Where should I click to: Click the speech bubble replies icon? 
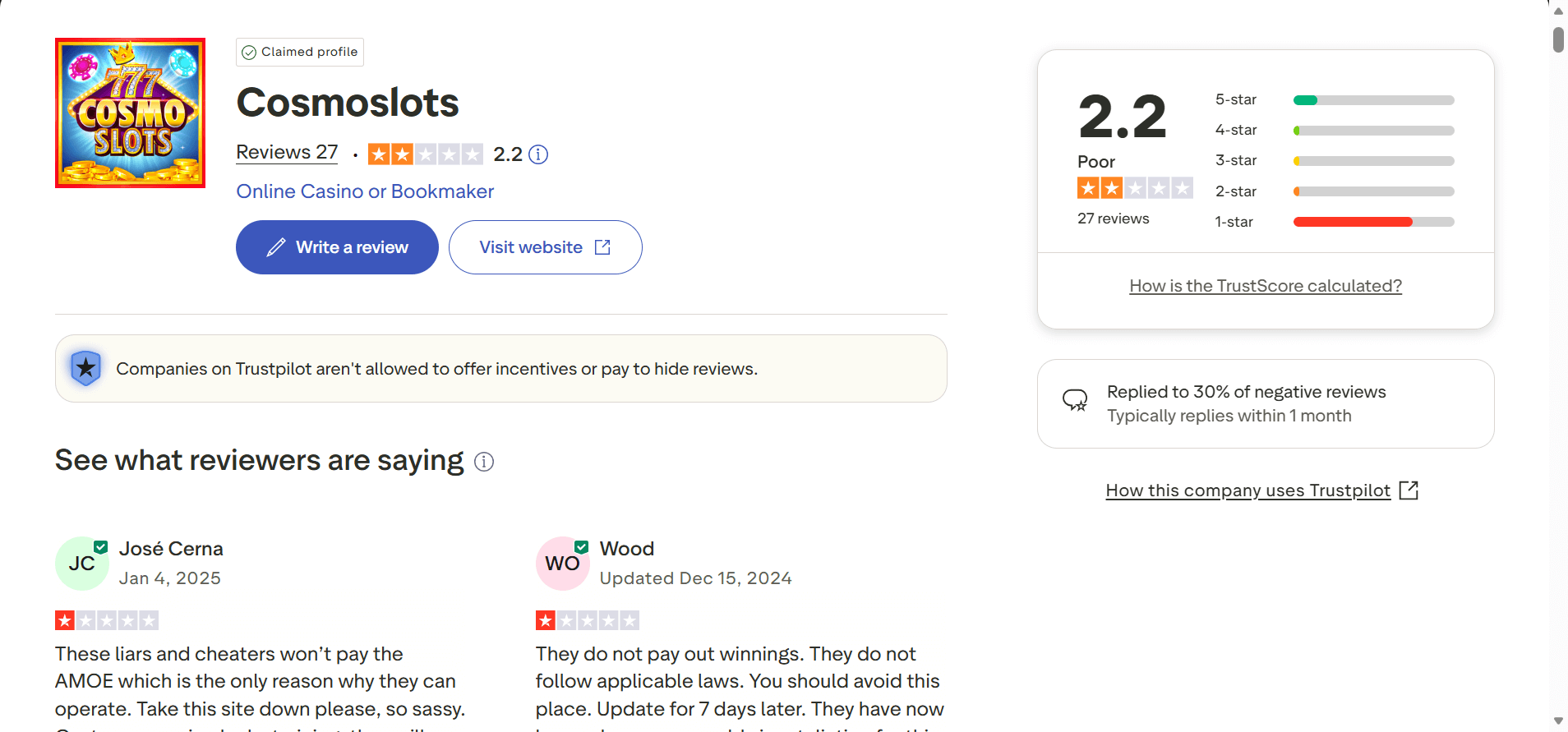[1075, 400]
